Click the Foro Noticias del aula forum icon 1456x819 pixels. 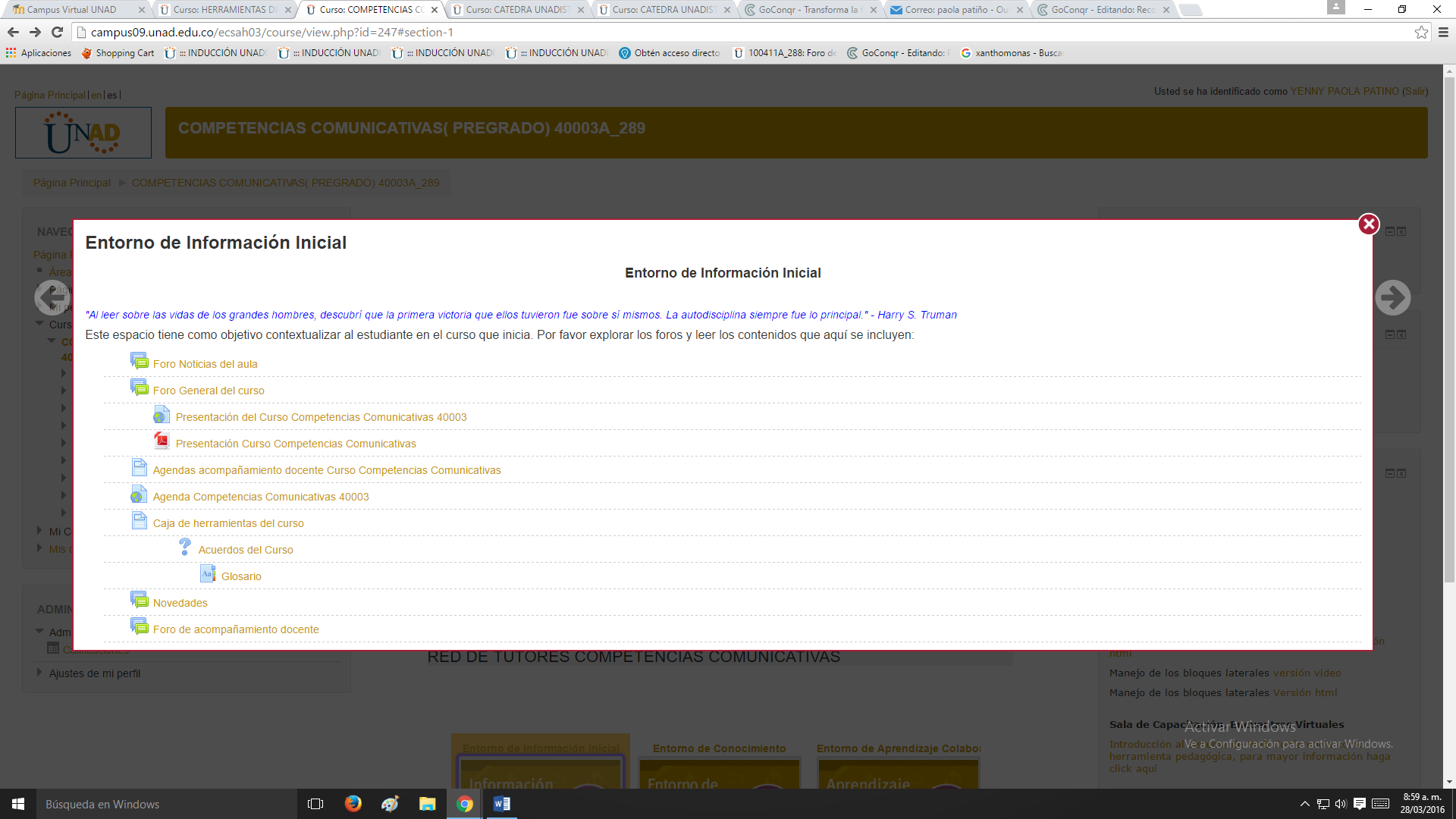(140, 362)
